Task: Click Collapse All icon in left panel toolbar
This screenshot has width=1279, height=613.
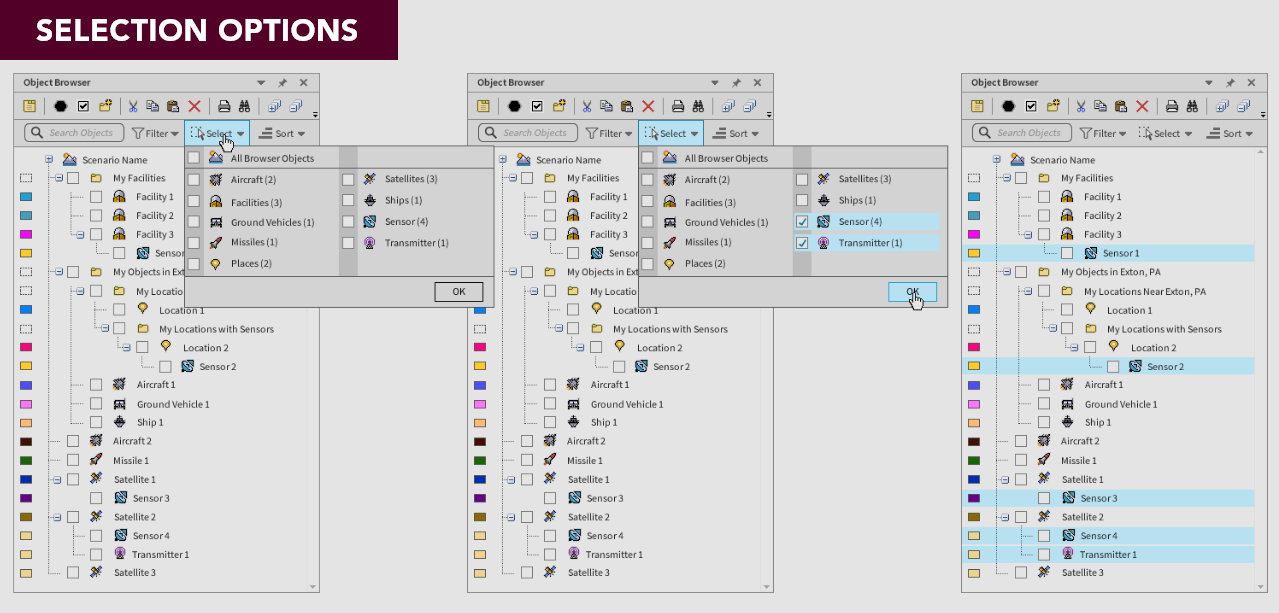Action: [x=296, y=106]
